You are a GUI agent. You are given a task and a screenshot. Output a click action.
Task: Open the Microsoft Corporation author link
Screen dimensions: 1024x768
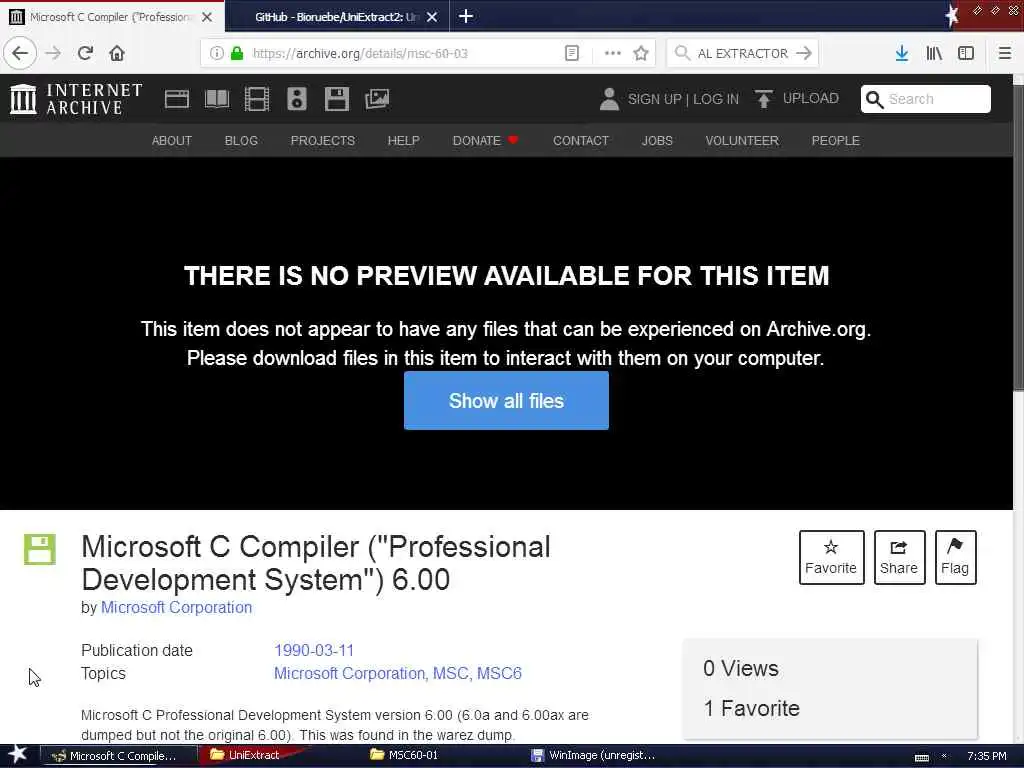click(x=176, y=607)
